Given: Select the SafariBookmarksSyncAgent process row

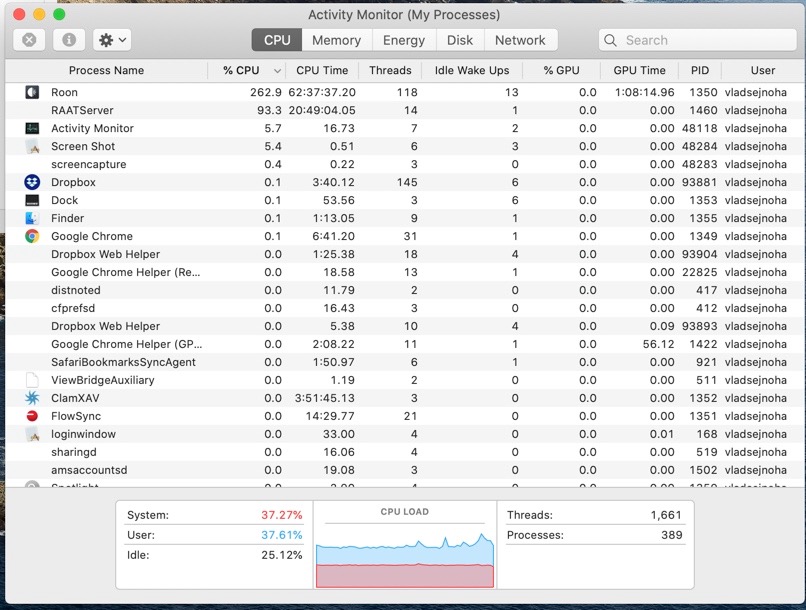Looking at the screenshot, I should 405,362.
